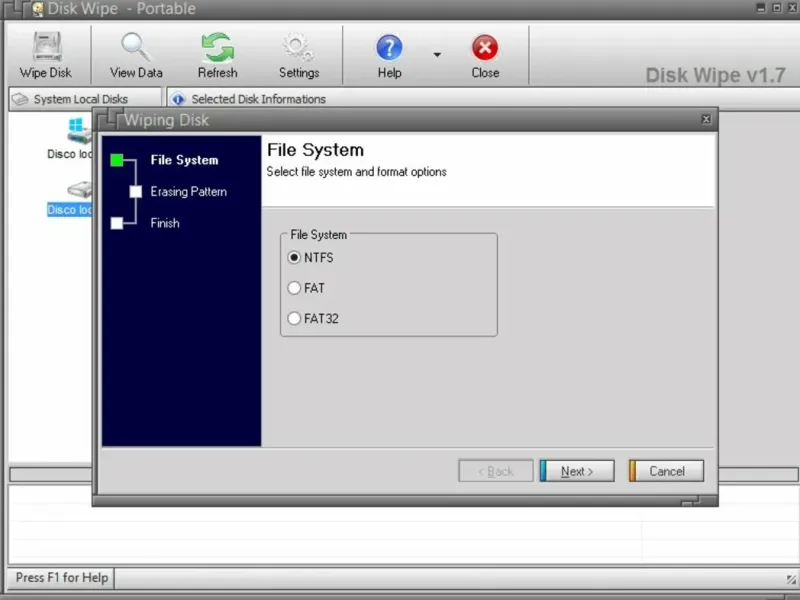
Task: Click white Finish step indicator square
Action: tap(117, 223)
